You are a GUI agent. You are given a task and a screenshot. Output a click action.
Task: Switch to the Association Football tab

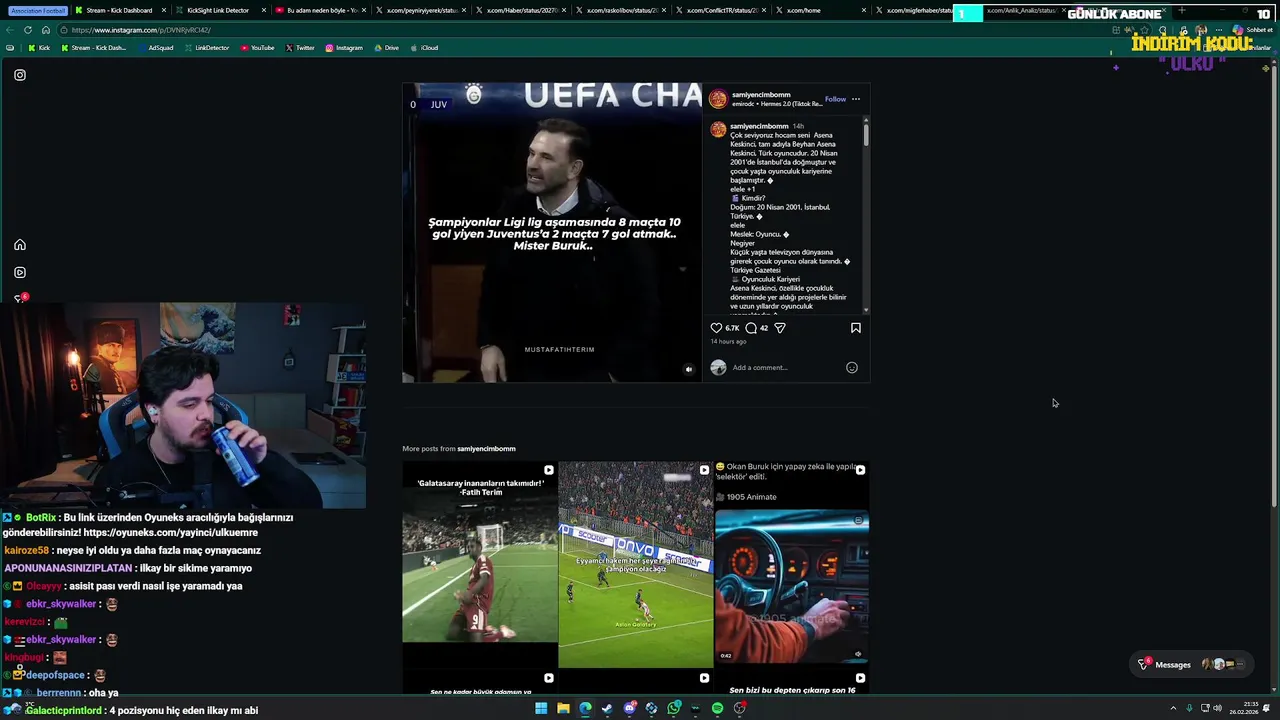pos(39,10)
